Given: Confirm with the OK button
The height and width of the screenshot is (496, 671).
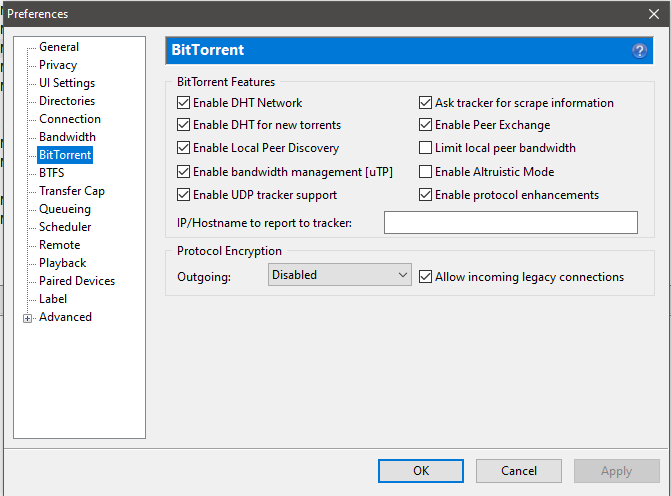Looking at the screenshot, I should 421,471.
